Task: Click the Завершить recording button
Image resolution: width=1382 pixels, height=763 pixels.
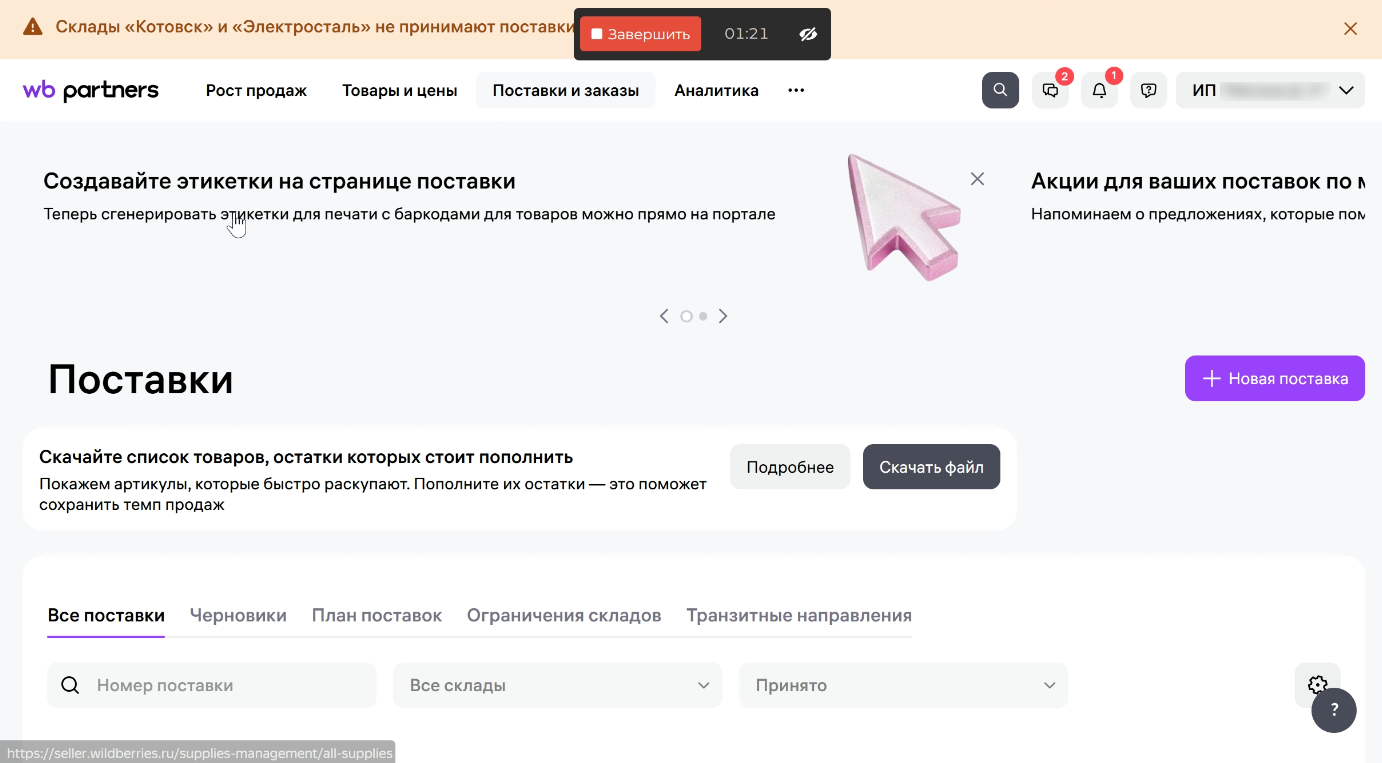Action: click(x=641, y=34)
